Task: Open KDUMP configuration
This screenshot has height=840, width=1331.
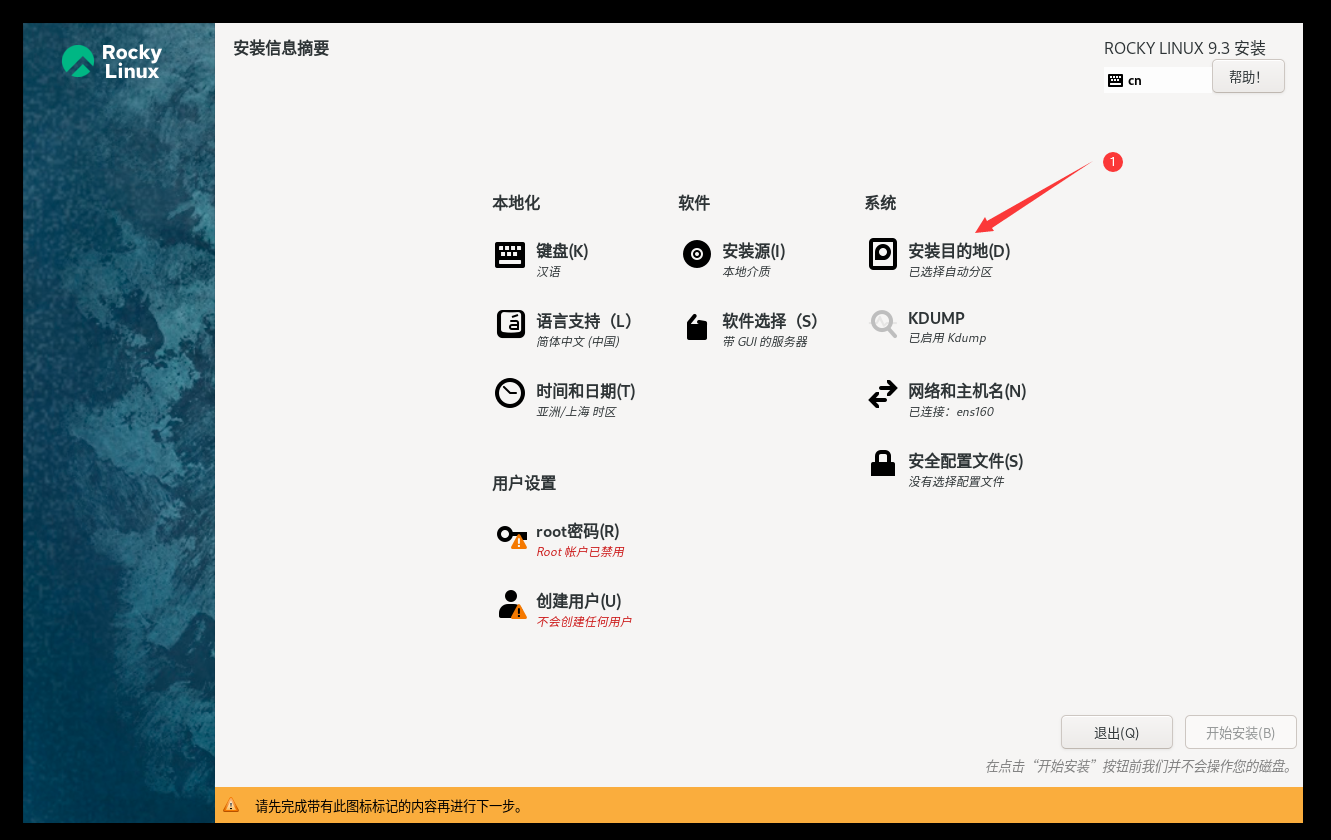Action: 936,319
